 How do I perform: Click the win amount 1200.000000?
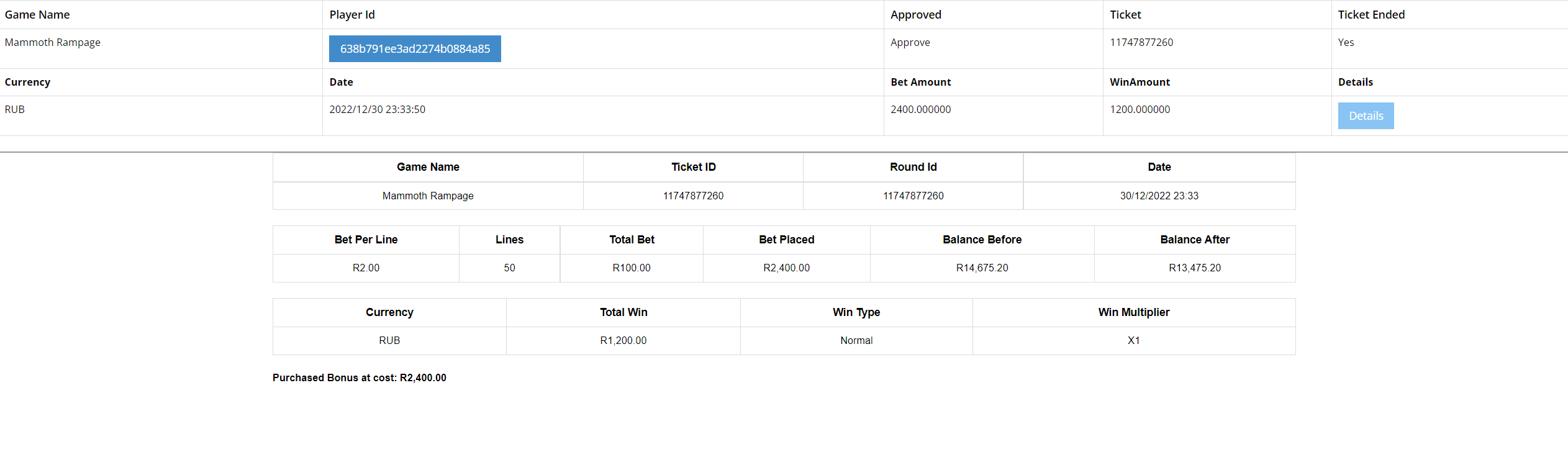[x=1140, y=109]
